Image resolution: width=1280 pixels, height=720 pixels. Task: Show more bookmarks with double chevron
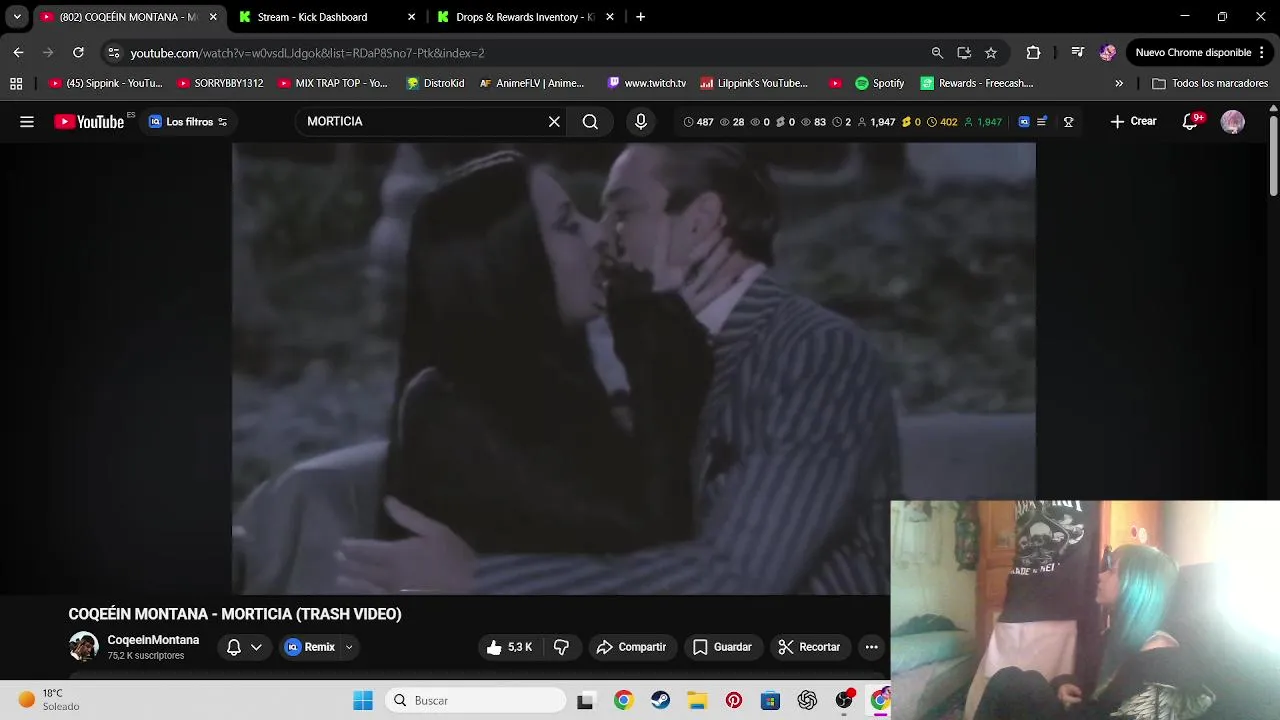(1118, 84)
